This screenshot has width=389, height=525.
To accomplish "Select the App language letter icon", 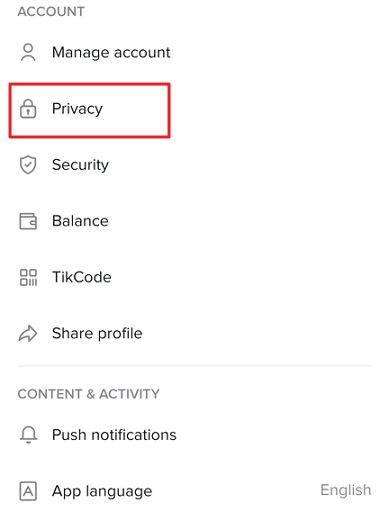I will [x=28, y=491].
